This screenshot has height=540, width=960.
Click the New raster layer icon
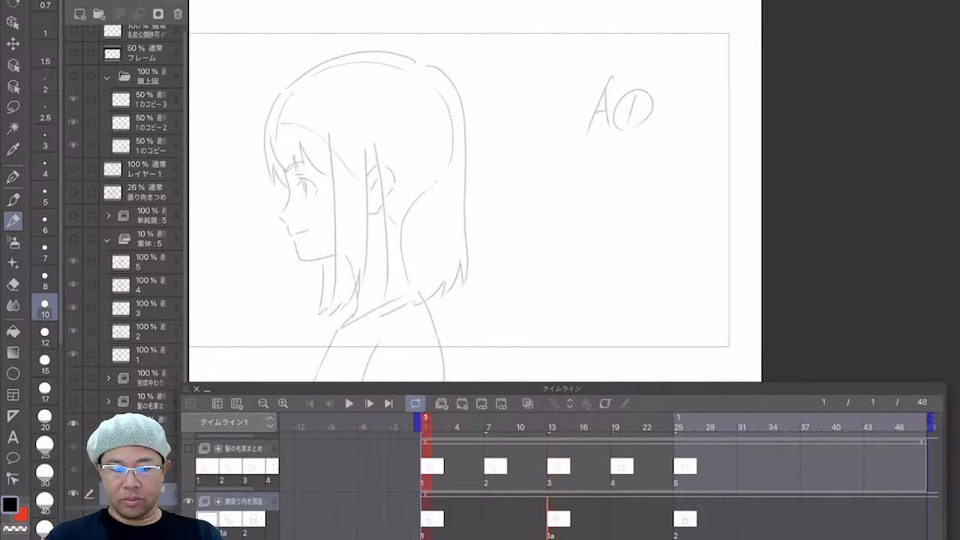(80, 13)
